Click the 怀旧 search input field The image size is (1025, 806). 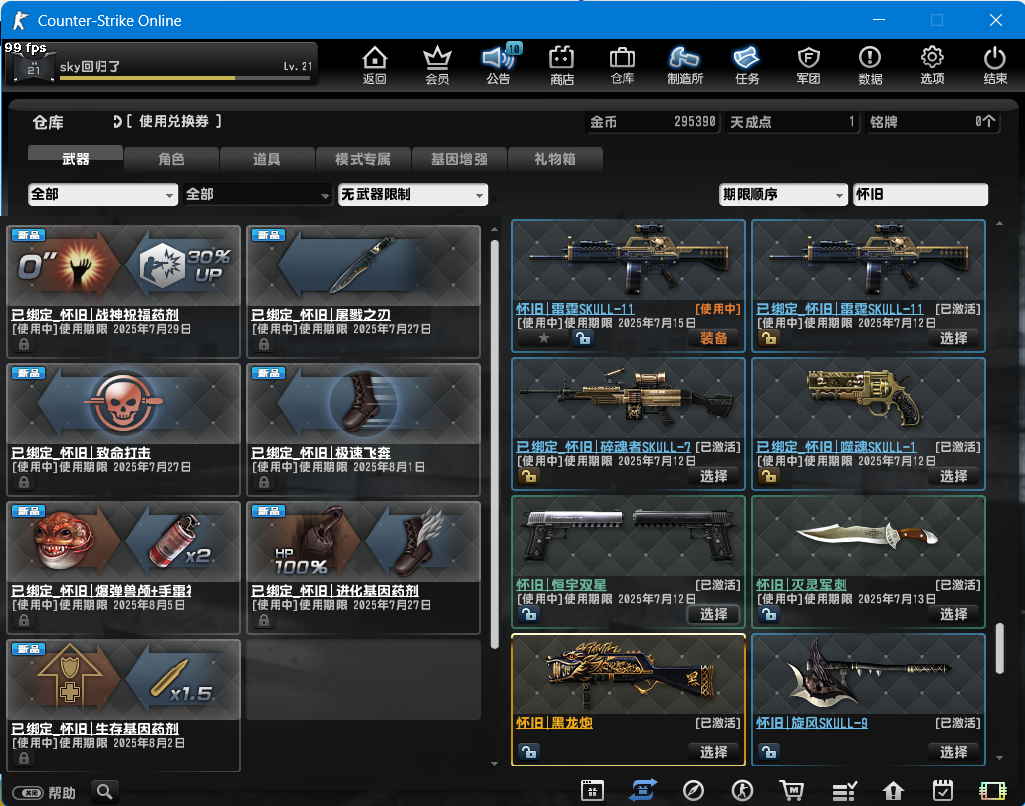(920, 194)
